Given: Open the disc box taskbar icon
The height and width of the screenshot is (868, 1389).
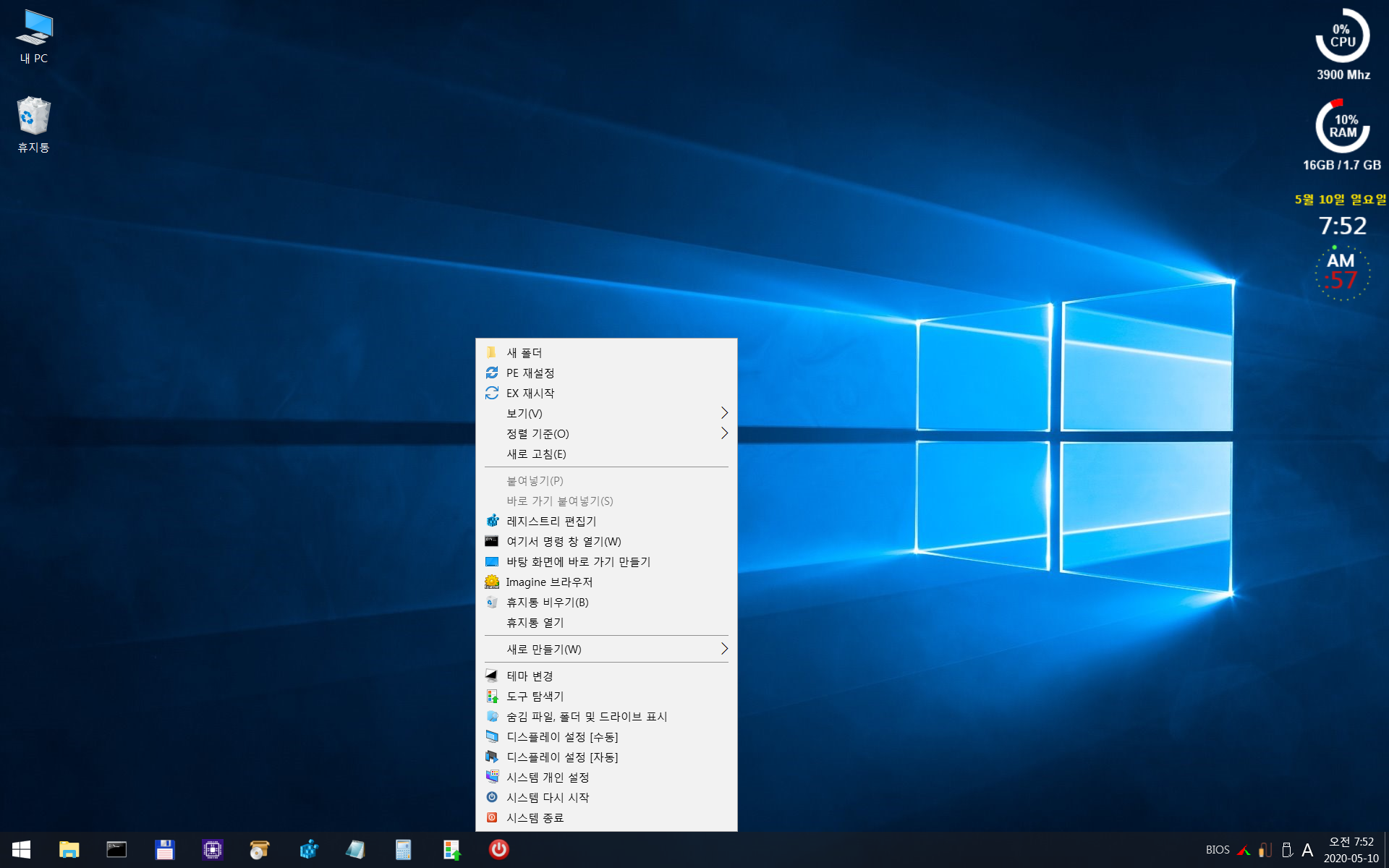Looking at the screenshot, I should (x=260, y=849).
